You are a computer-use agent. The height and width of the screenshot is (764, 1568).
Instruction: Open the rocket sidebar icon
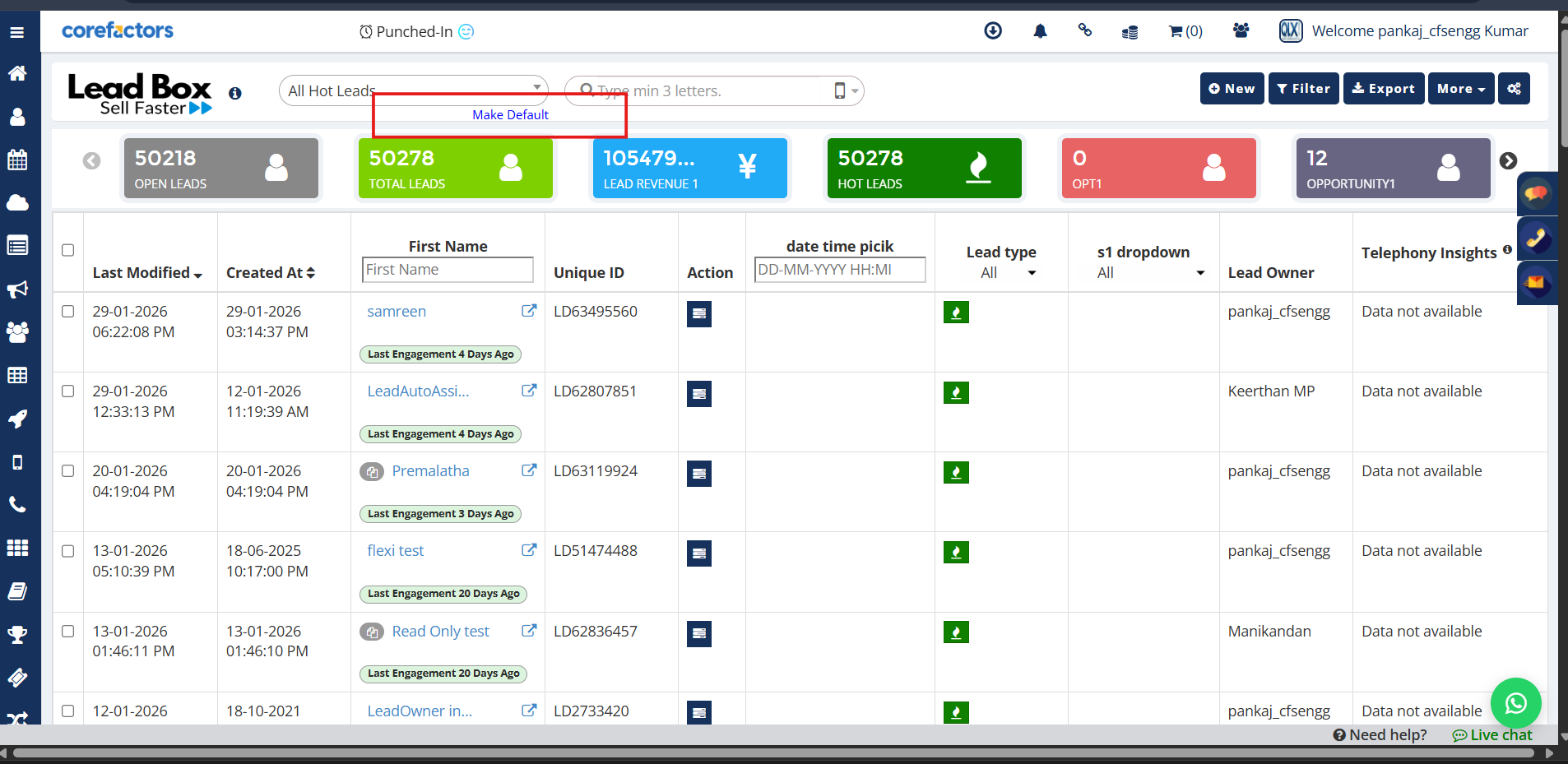tap(17, 419)
